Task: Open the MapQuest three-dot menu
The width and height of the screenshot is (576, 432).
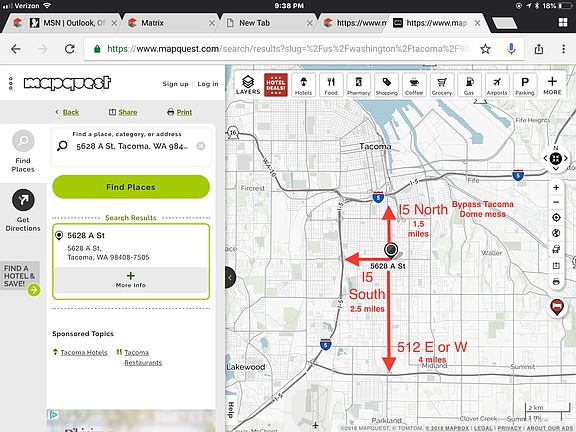Action: pyautogui.click(x=11, y=83)
